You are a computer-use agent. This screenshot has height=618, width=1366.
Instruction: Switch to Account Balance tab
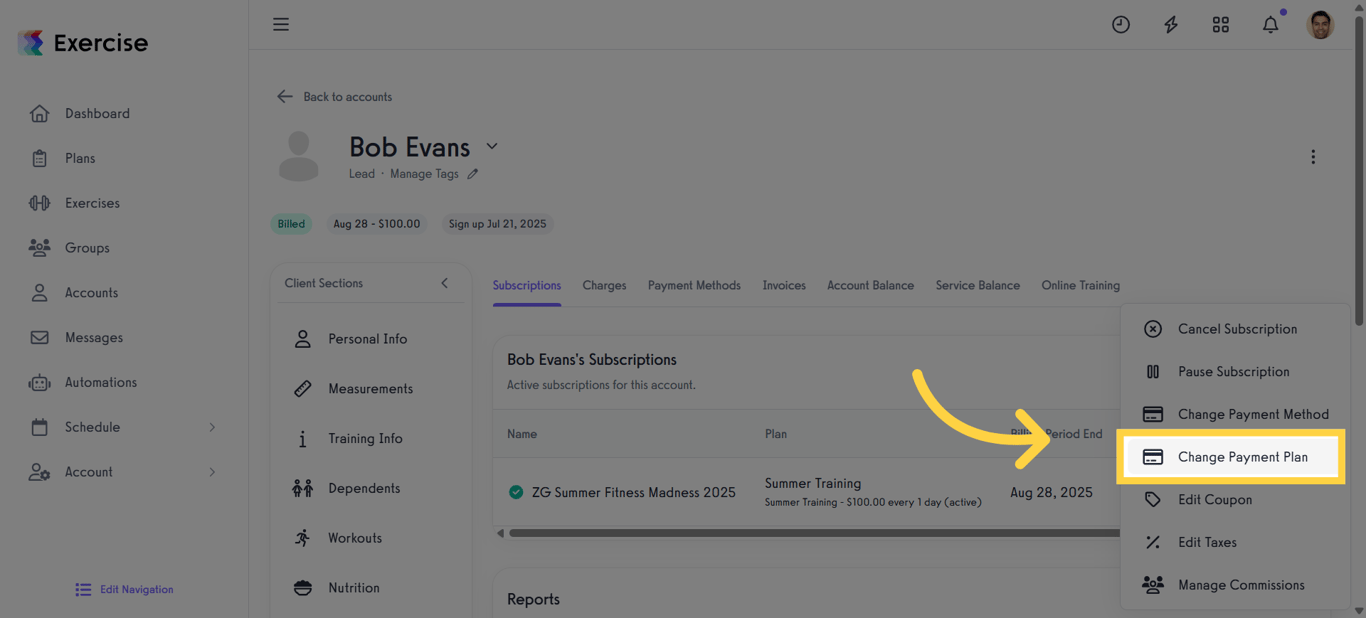click(870, 286)
